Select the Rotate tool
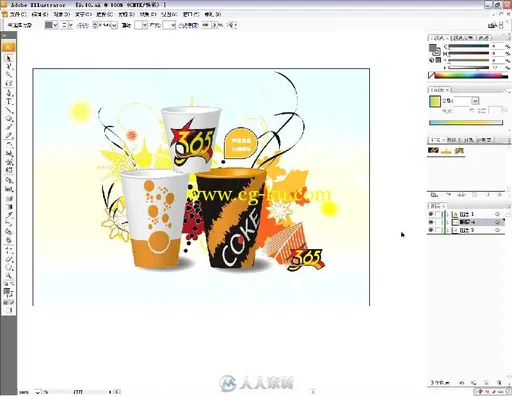 pos(9,144)
